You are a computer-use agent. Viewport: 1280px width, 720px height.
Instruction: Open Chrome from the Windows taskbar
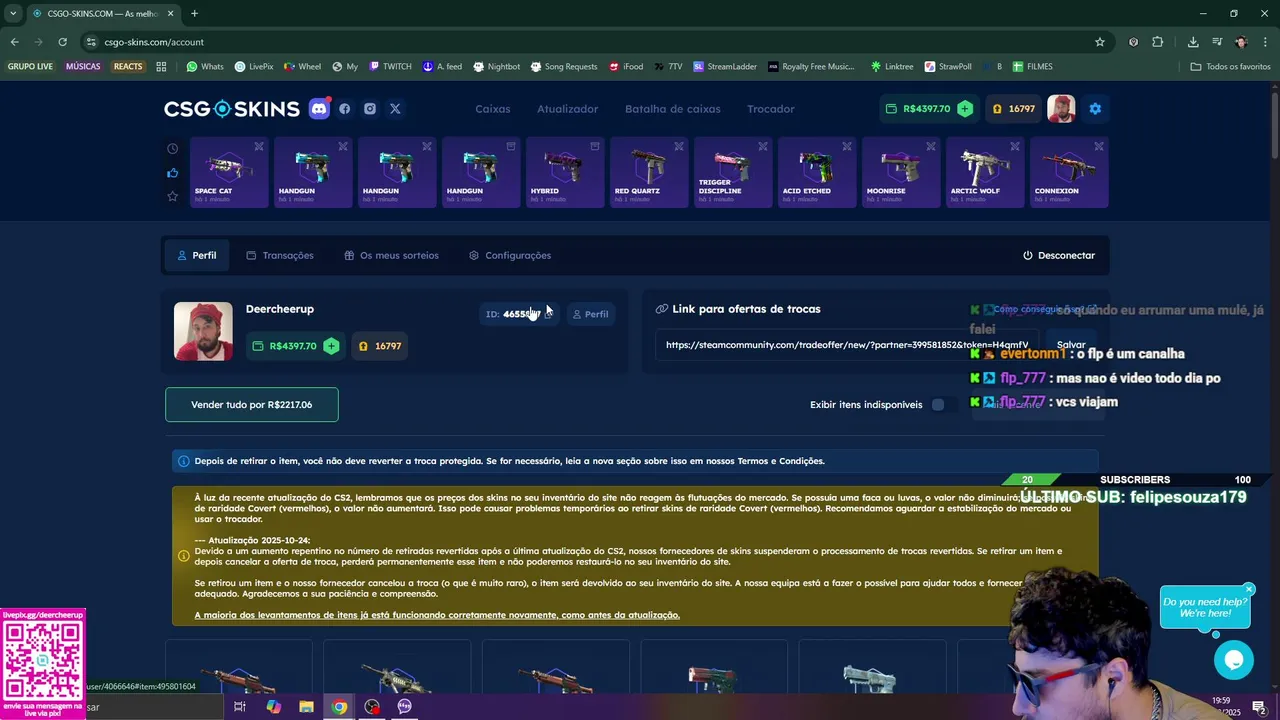pyautogui.click(x=340, y=707)
